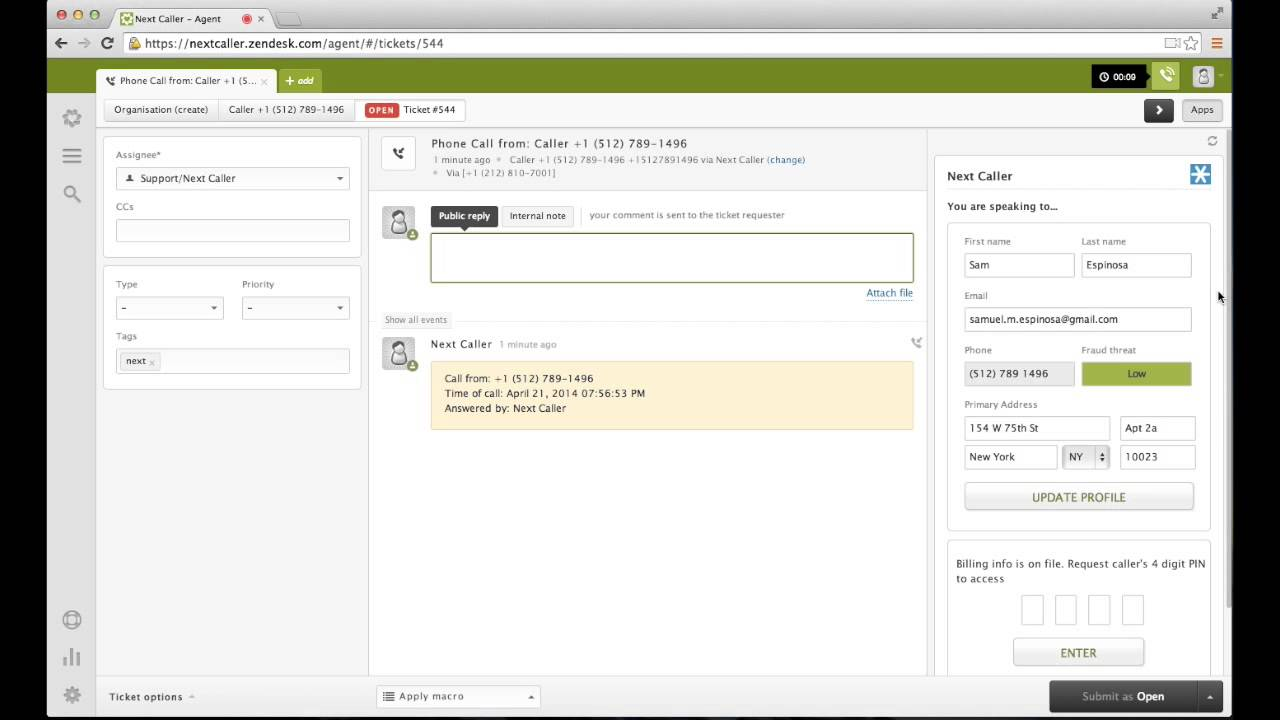Click the browser back arrow
This screenshot has height=720, width=1280.
pos(61,43)
